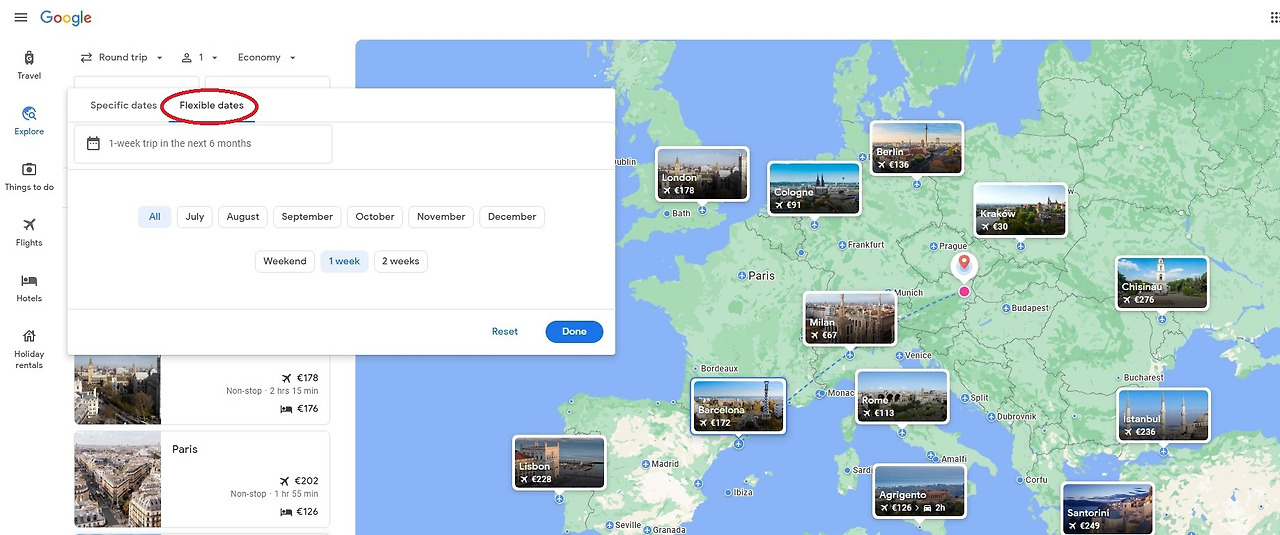Click the Budapest label on the map
Image resolution: width=1280 pixels, height=535 pixels.
coord(1030,308)
